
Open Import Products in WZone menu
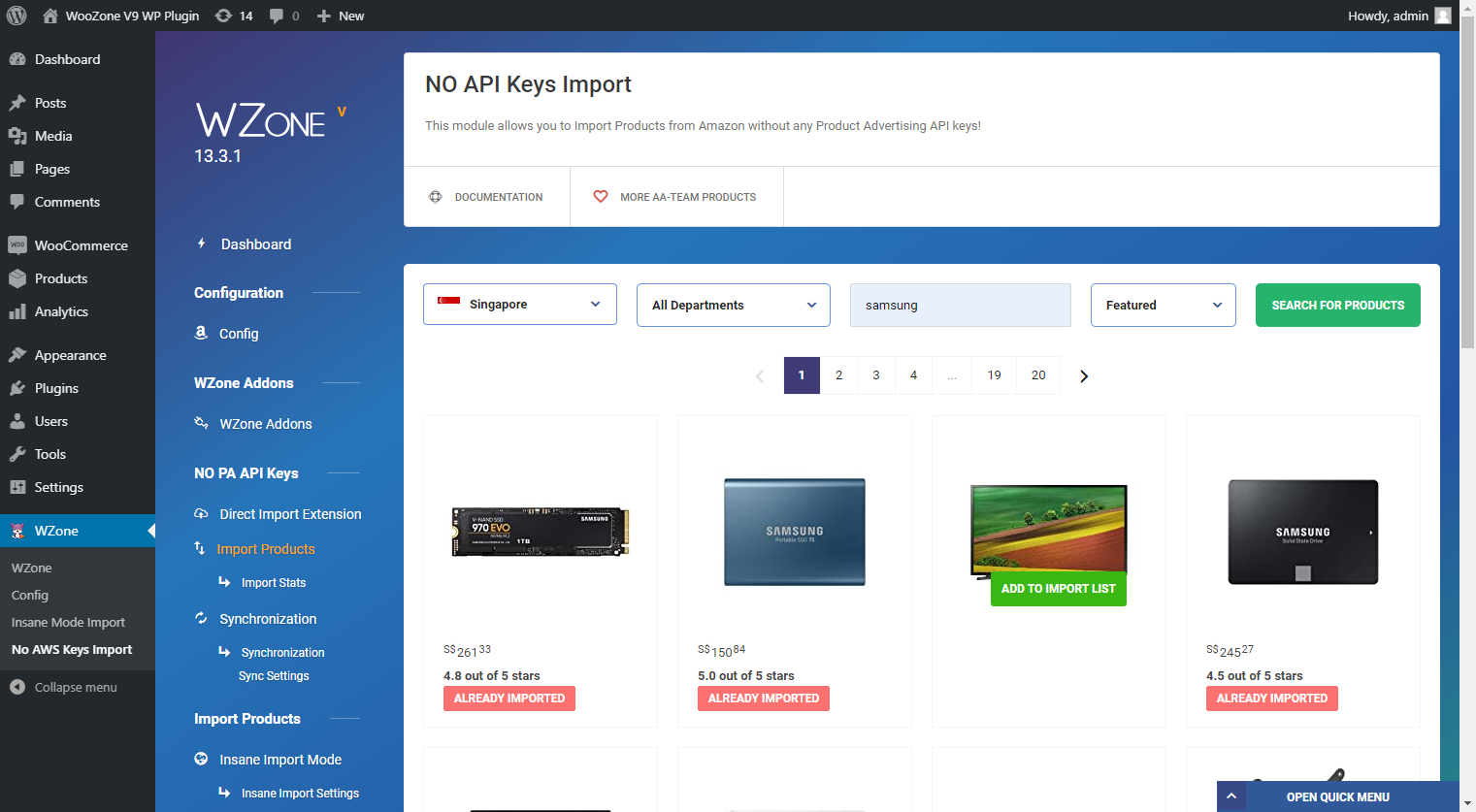click(x=266, y=549)
